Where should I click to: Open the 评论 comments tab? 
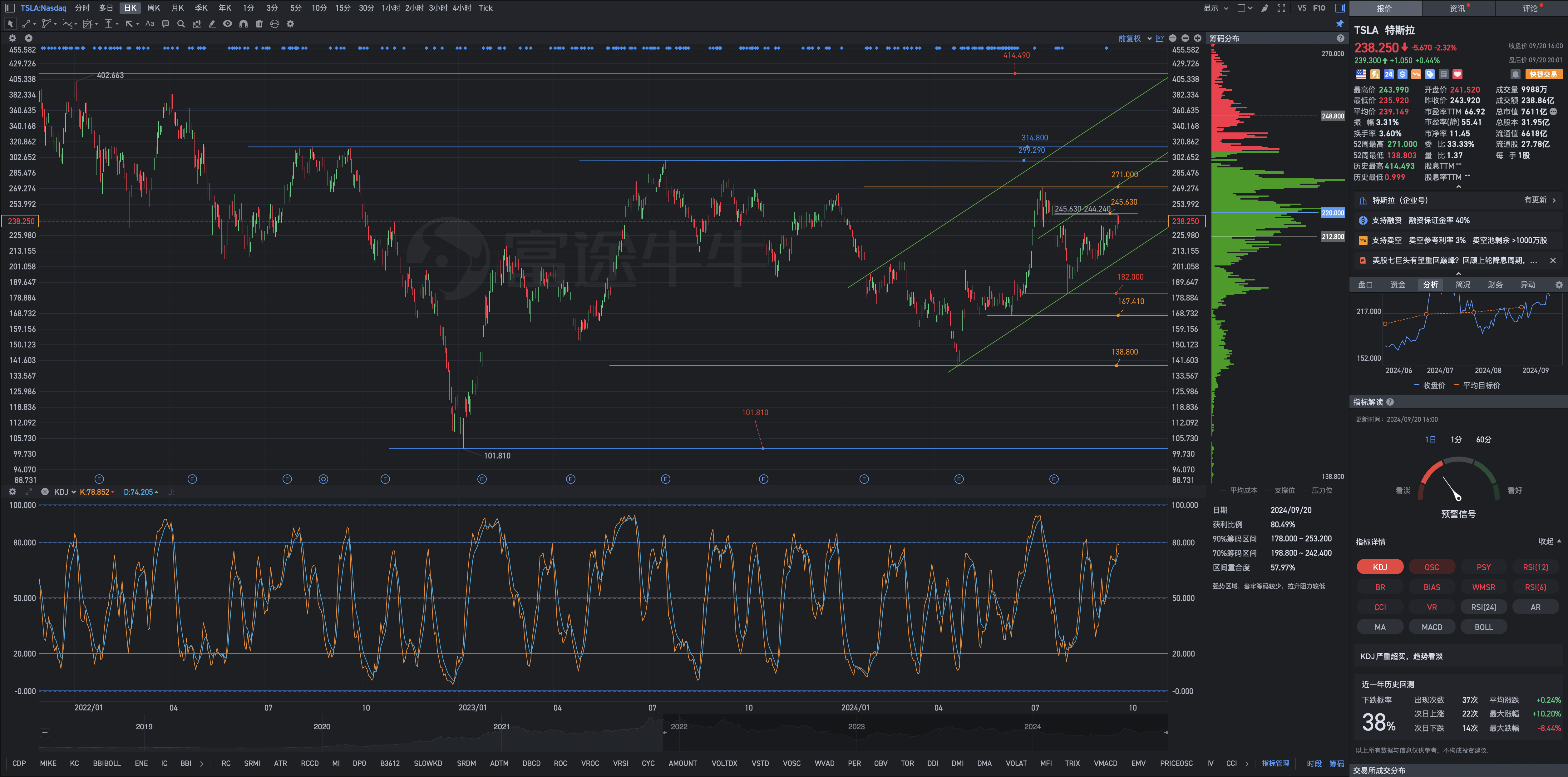click(1531, 8)
